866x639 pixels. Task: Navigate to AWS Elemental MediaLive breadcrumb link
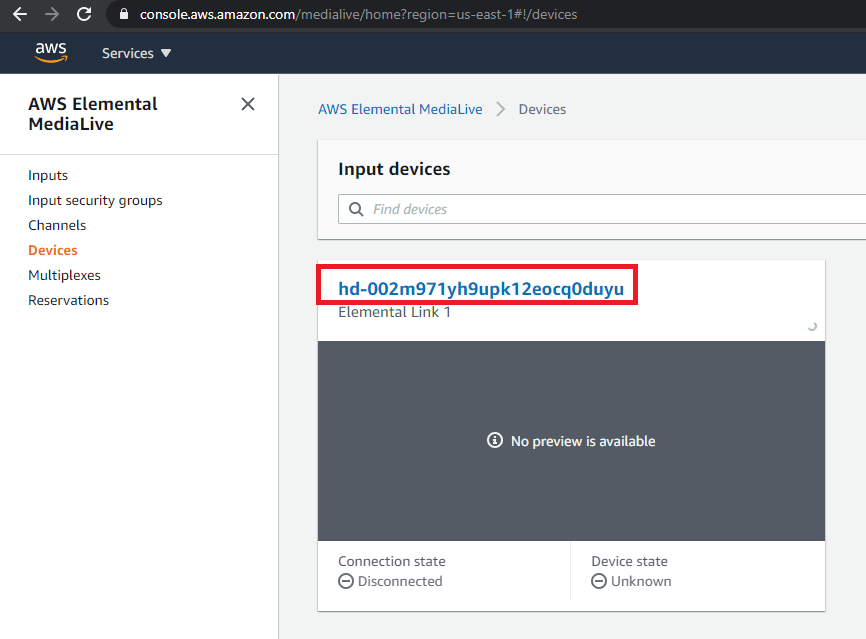click(400, 109)
